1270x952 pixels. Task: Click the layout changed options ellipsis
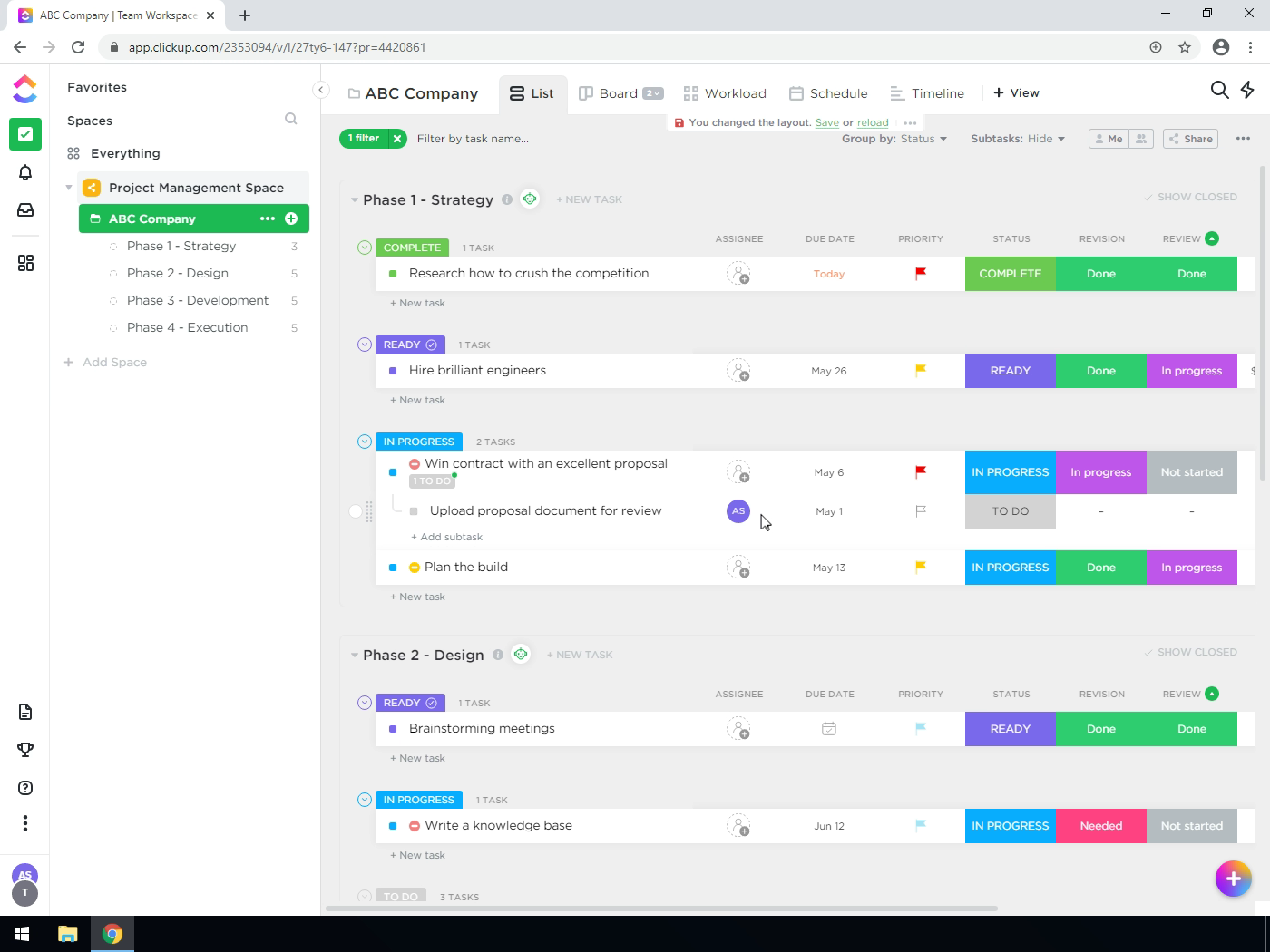910,123
